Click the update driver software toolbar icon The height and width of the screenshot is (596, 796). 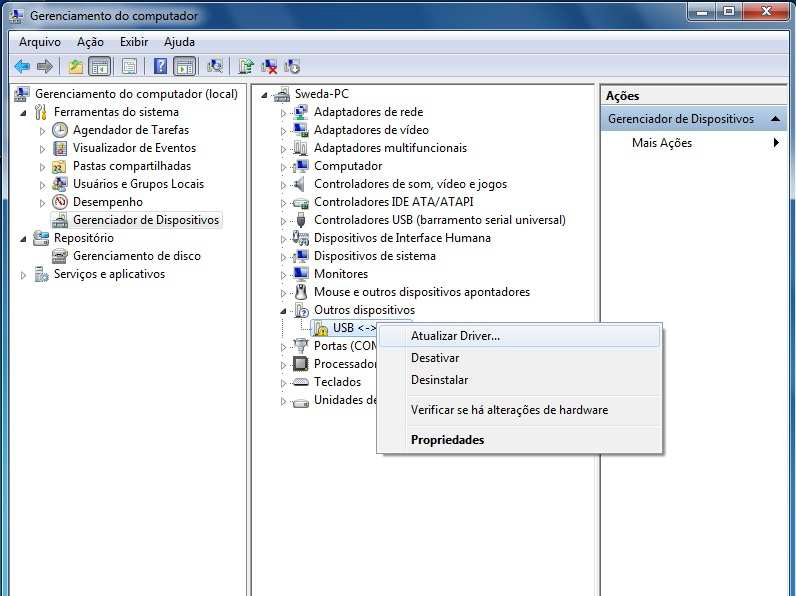click(246, 66)
